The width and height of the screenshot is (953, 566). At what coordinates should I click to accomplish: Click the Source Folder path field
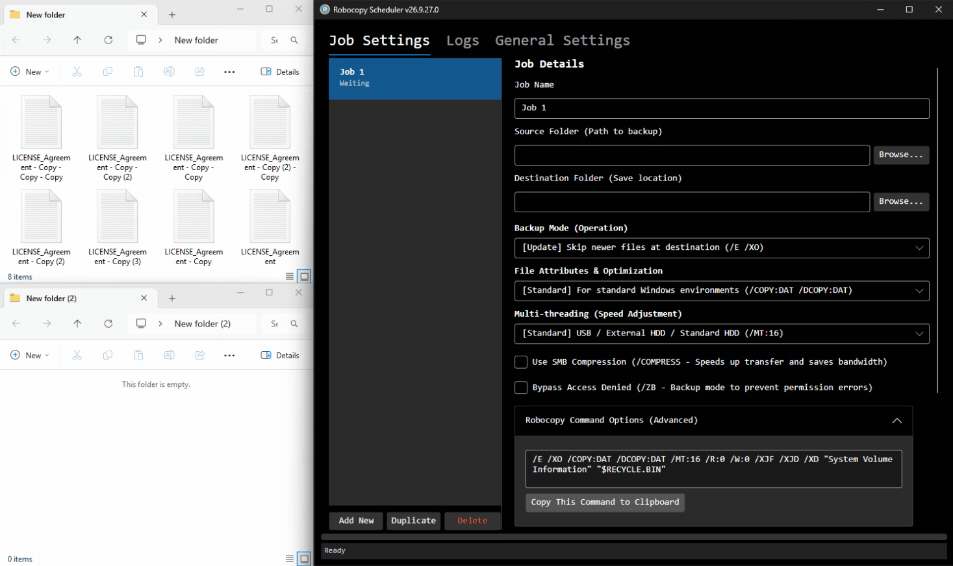coord(692,155)
